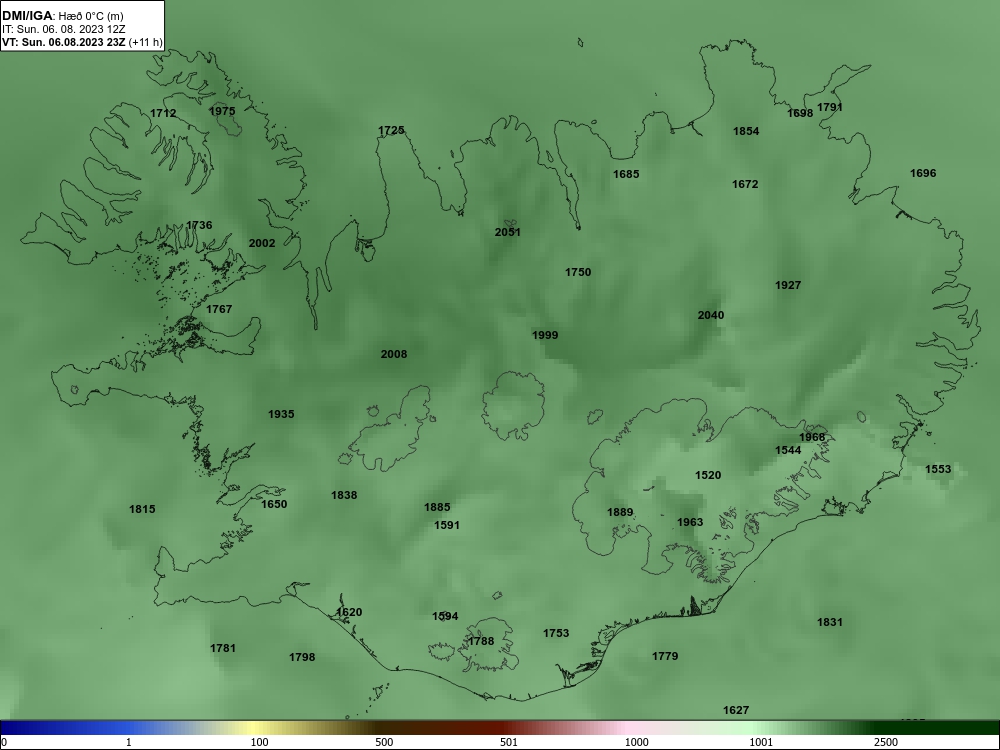
Task: Select the '1000' colour scale label
Action: click(x=637, y=742)
